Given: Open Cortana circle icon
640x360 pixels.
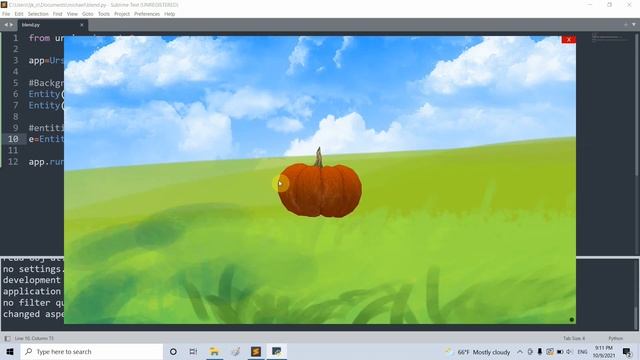Looking at the screenshot, I should [x=173, y=351].
